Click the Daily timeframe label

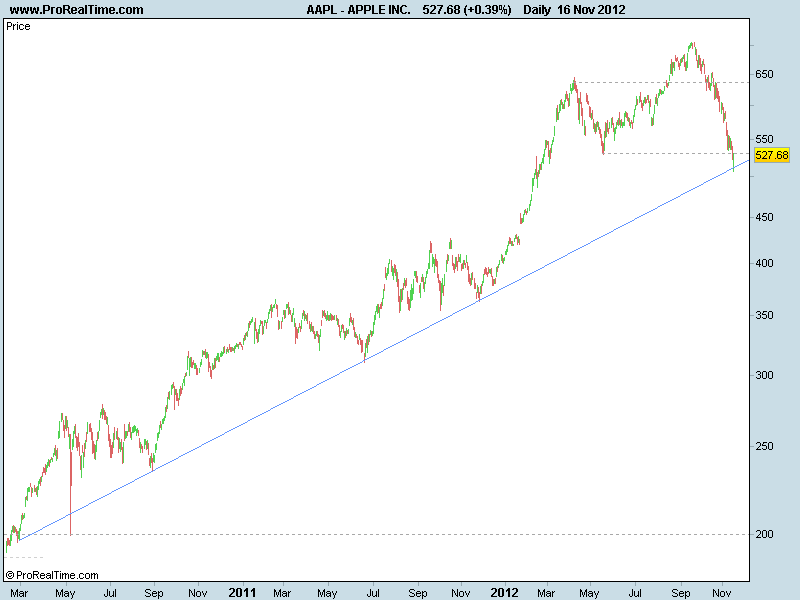(x=537, y=10)
